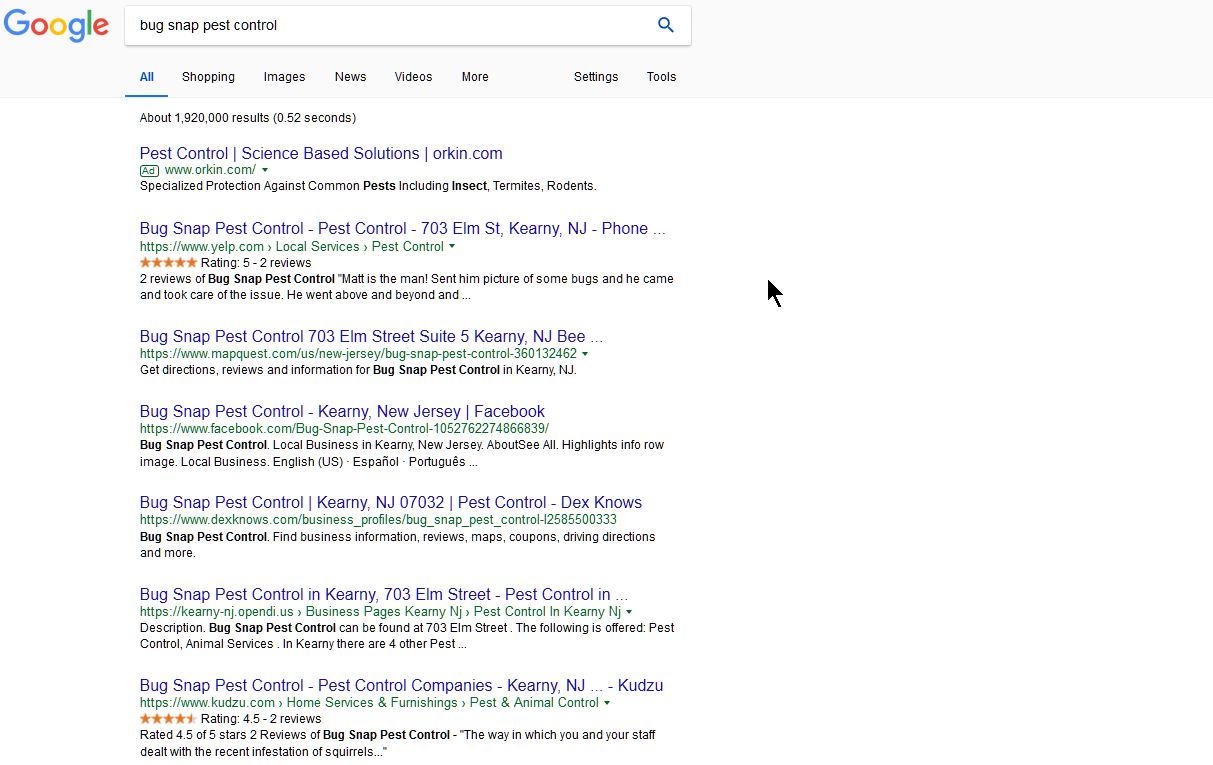Open the Images tab
This screenshot has width=1213, height=765.
coord(284,77)
